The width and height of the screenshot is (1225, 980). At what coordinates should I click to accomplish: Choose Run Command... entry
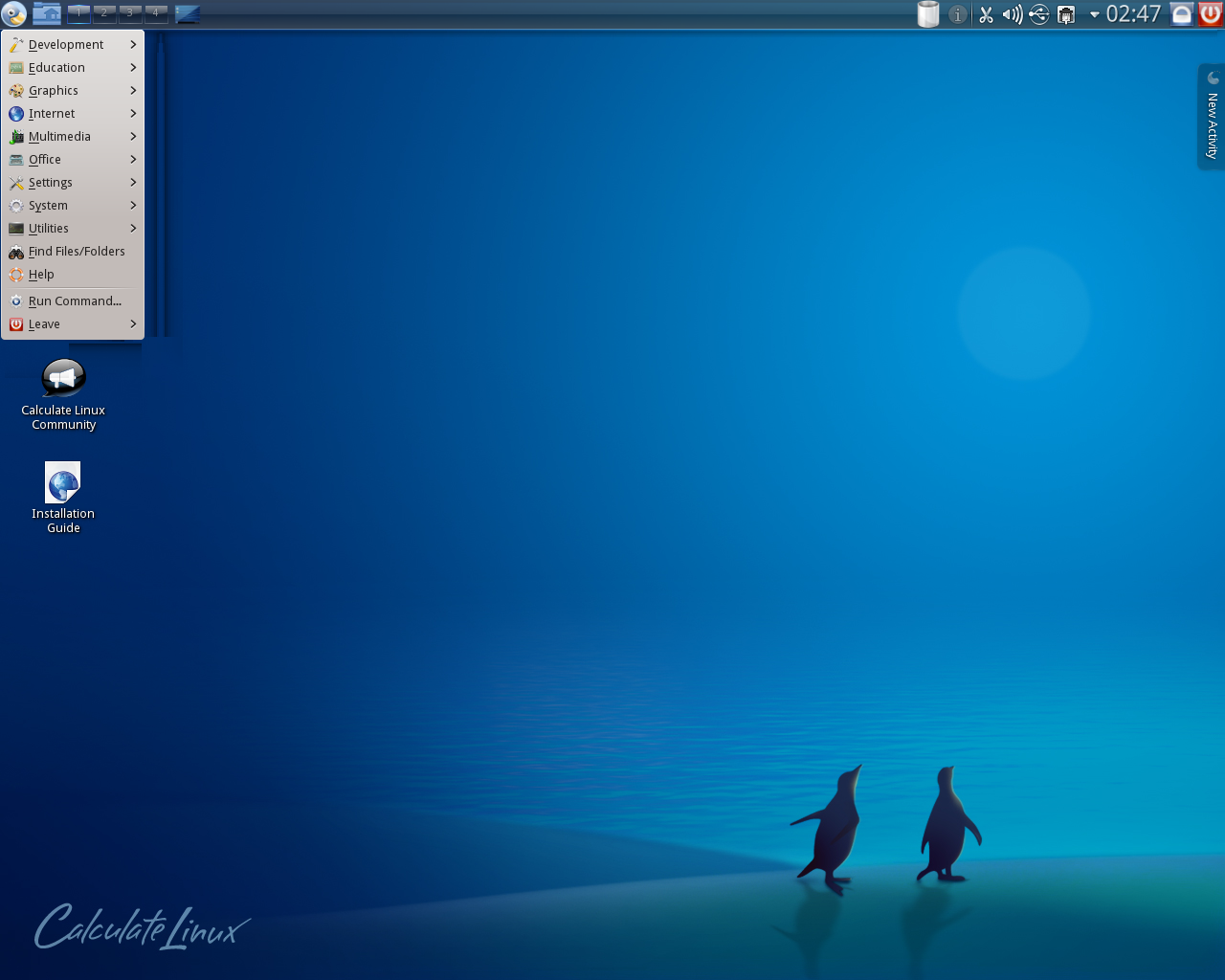(73, 301)
